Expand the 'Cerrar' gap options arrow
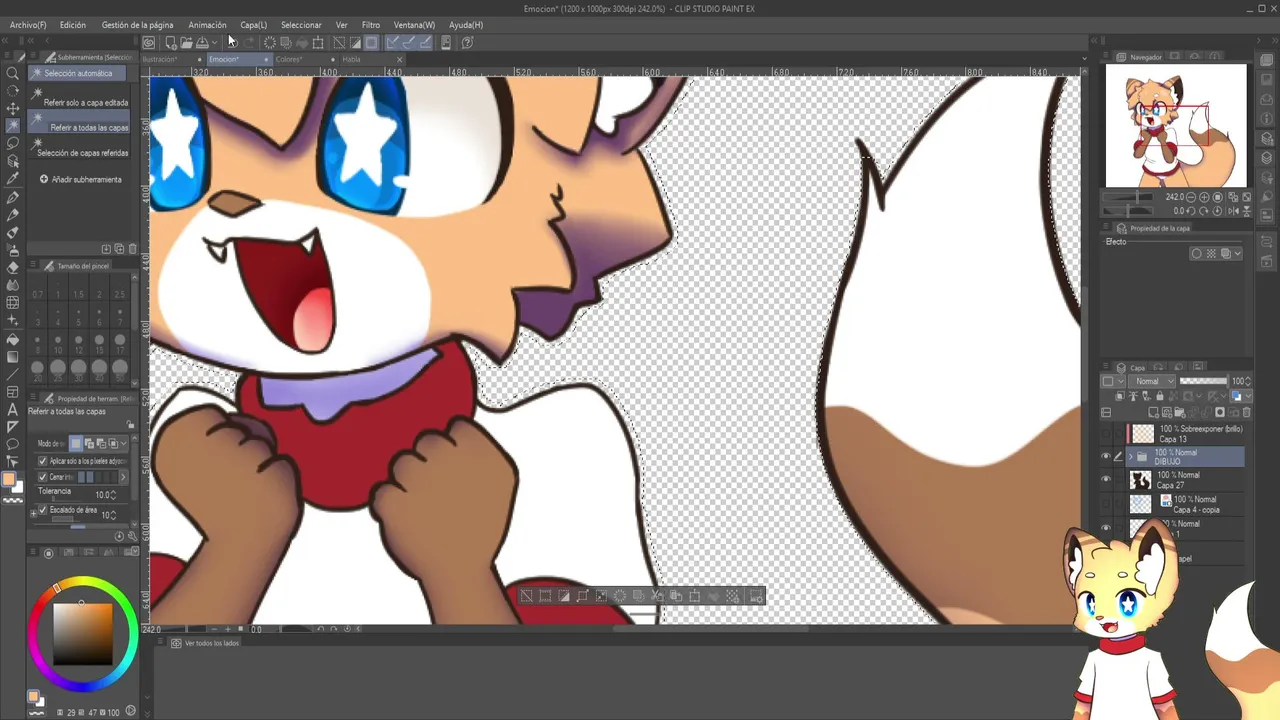The height and width of the screenshot is (720, 1280). tap(123, 477)
